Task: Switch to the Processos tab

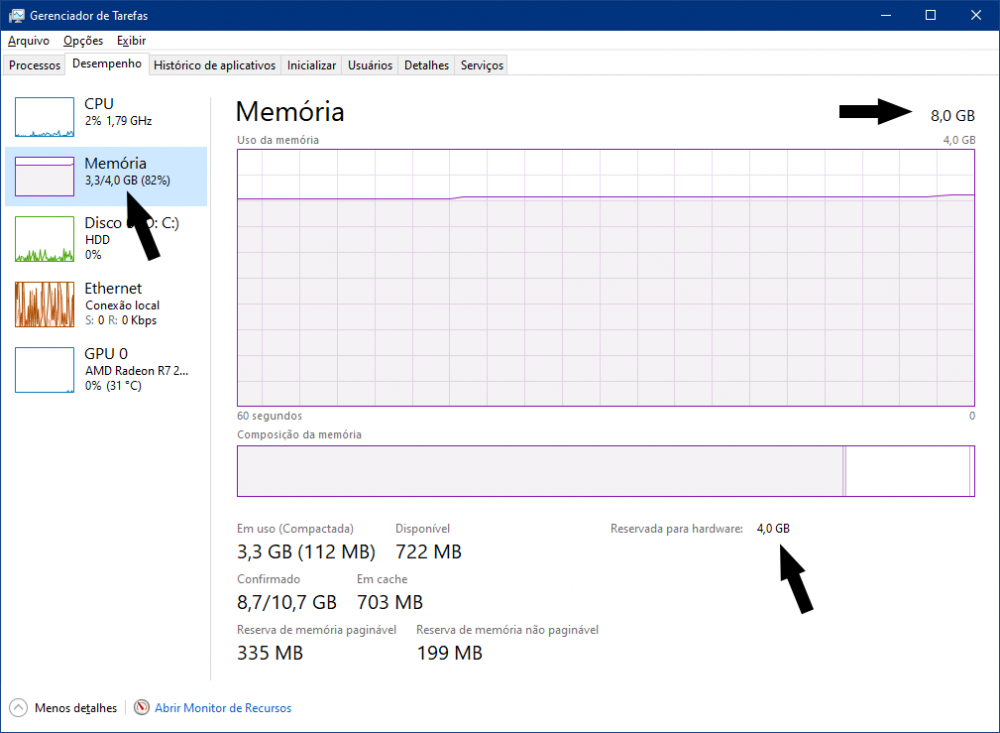Action: (x=35, y=65)
